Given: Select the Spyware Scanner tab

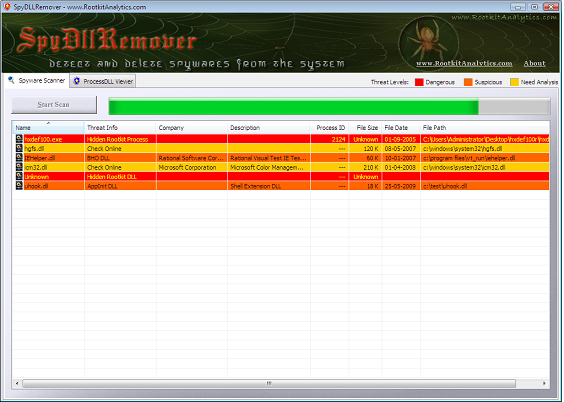Looking at the screenshot, I should coord(37,81).
